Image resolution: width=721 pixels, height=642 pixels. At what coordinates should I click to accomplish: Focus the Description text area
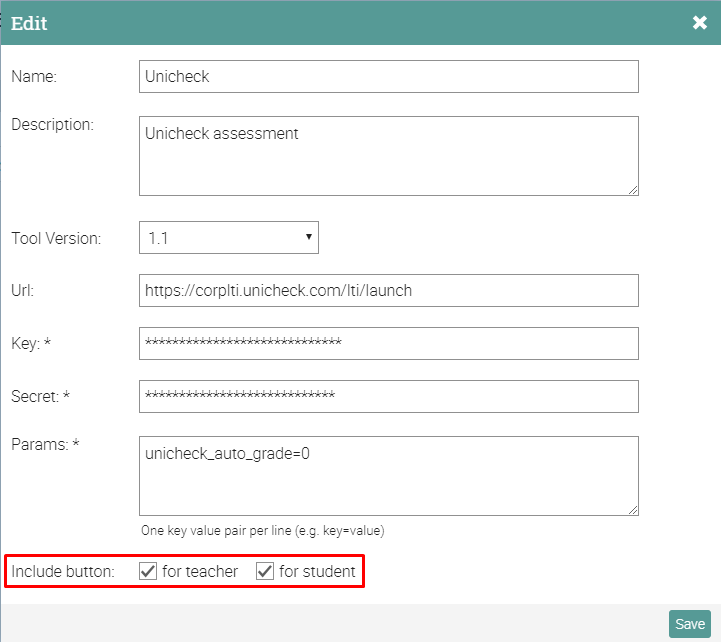tap(389, 156)
